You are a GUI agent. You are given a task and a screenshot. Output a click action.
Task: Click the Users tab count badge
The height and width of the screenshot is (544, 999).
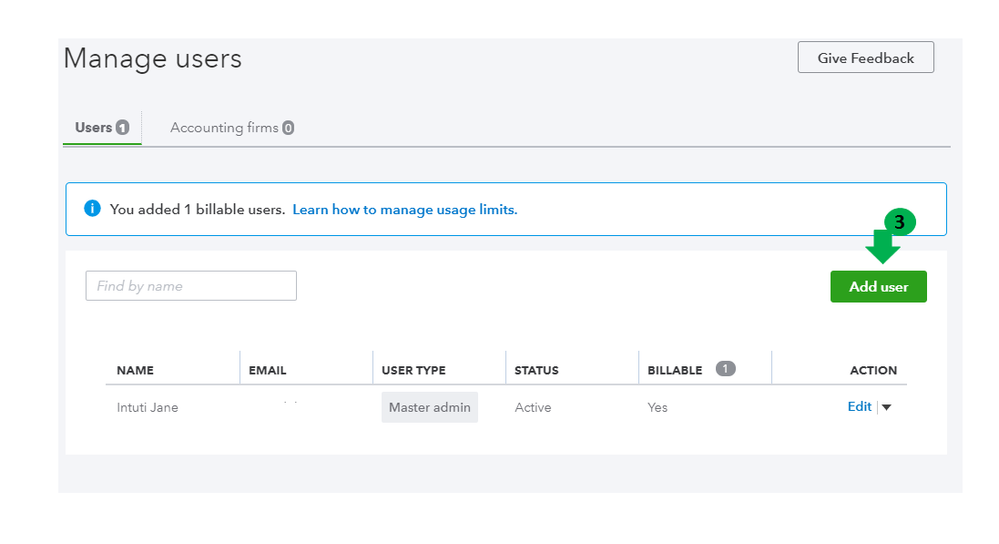tap(122, 128)
